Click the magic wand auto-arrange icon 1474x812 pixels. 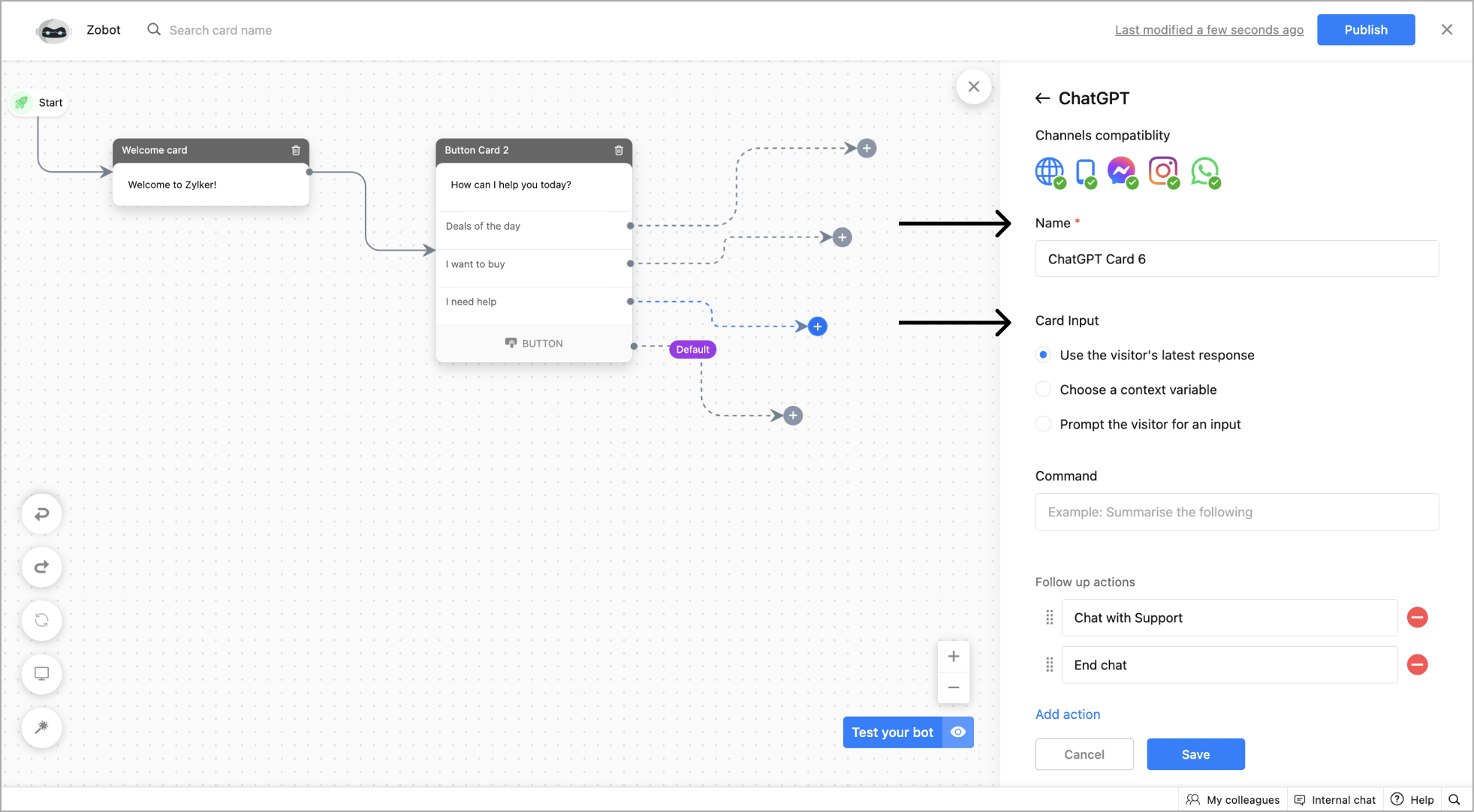(42, 727)
